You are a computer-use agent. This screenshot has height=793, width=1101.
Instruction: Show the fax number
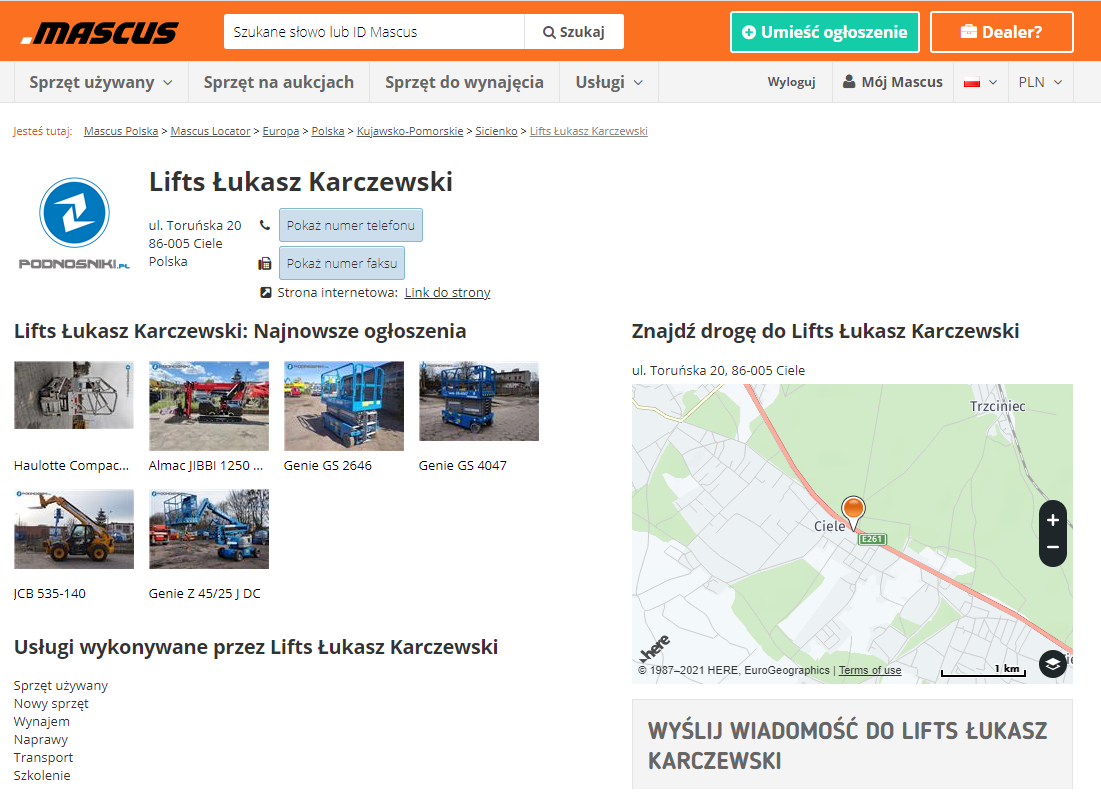click(x=342, y=263)
